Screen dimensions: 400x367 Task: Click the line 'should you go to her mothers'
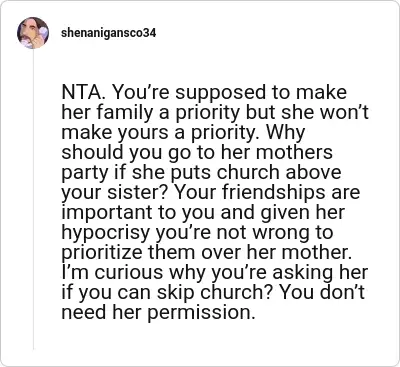click(197, 153)
